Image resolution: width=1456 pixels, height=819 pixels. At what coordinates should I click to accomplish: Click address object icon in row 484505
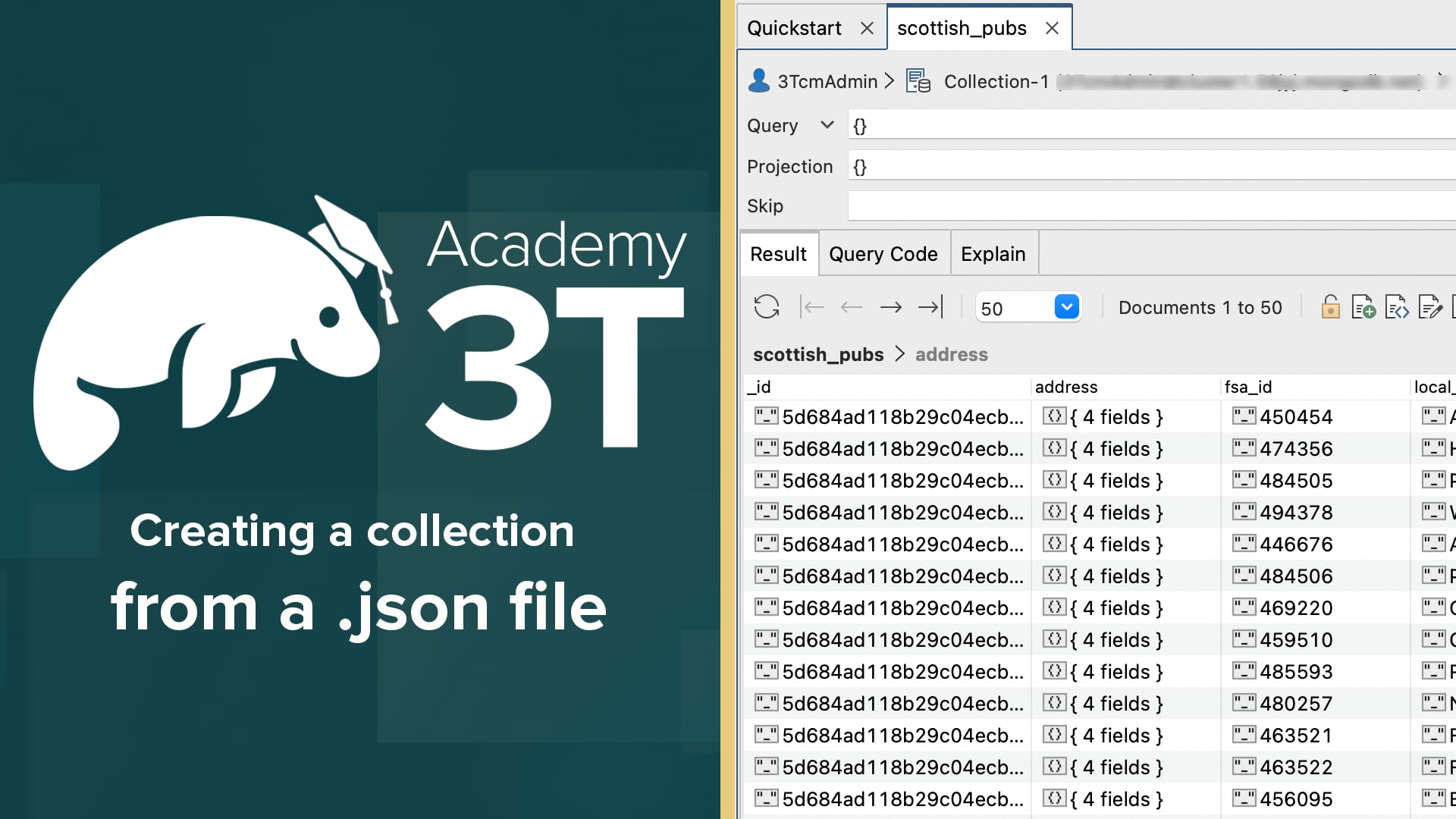(x=1054, y=479)
